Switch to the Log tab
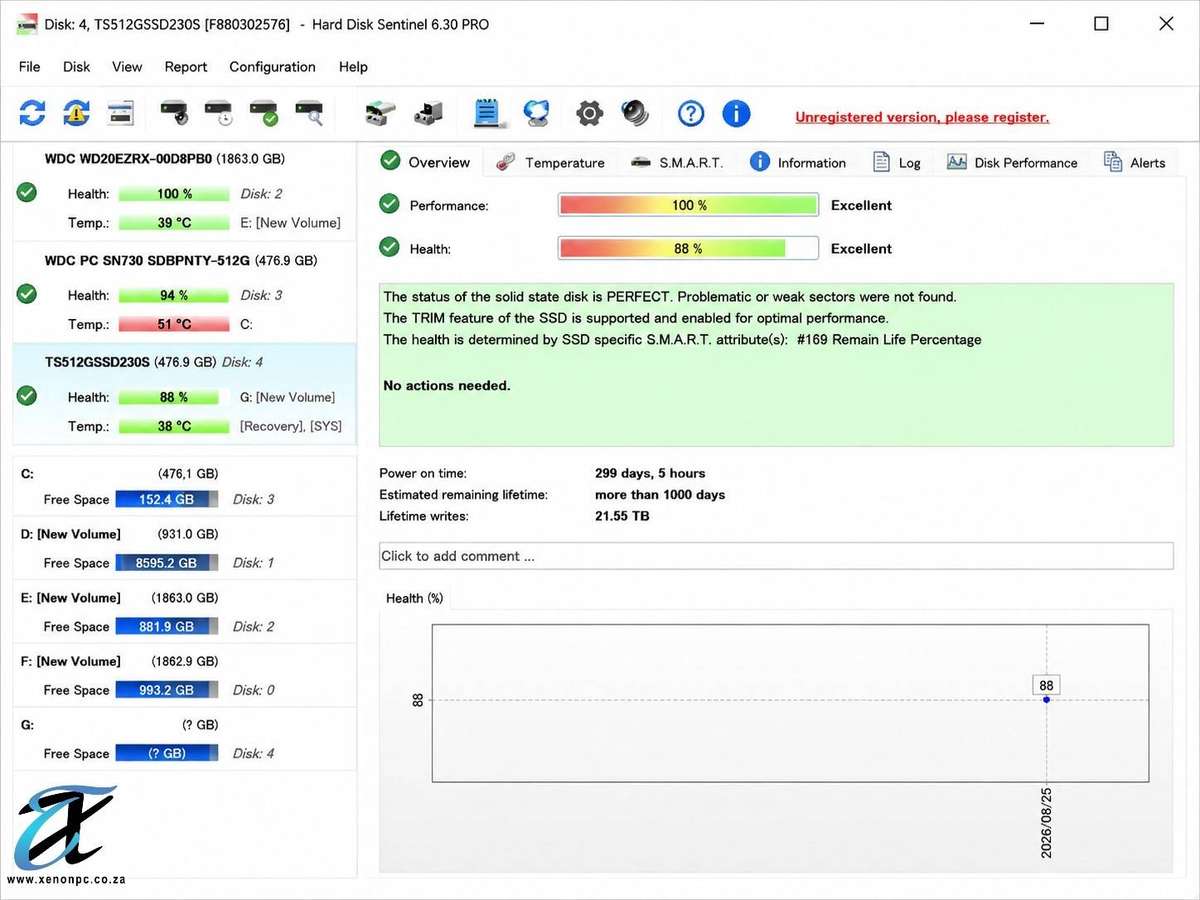Image resolution: width=1200 pixels, height=900 pixels. [x=897, y=163]
